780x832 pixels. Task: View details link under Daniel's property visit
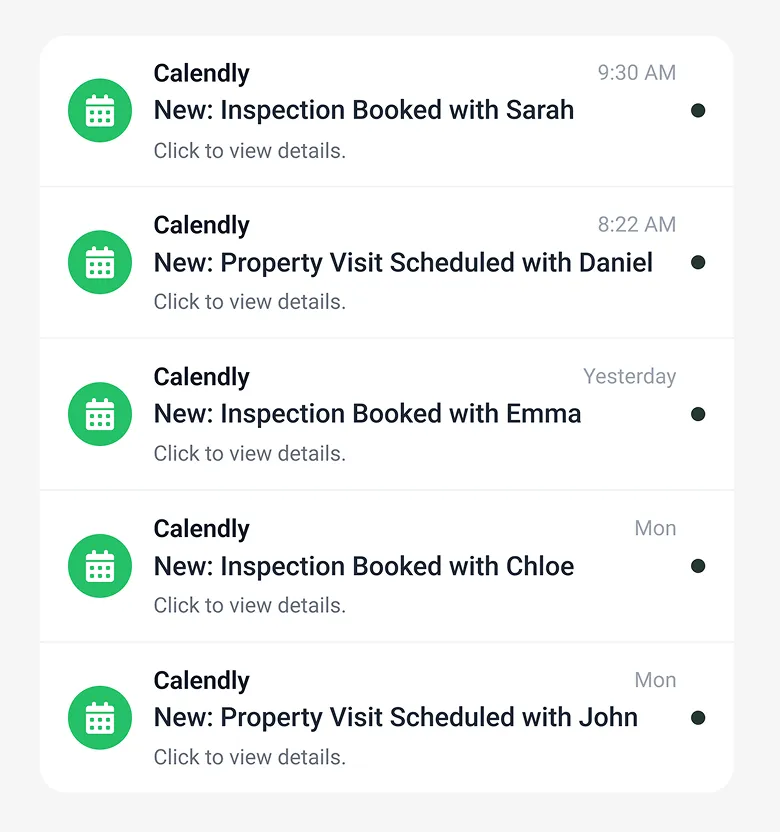coord(250,302)
